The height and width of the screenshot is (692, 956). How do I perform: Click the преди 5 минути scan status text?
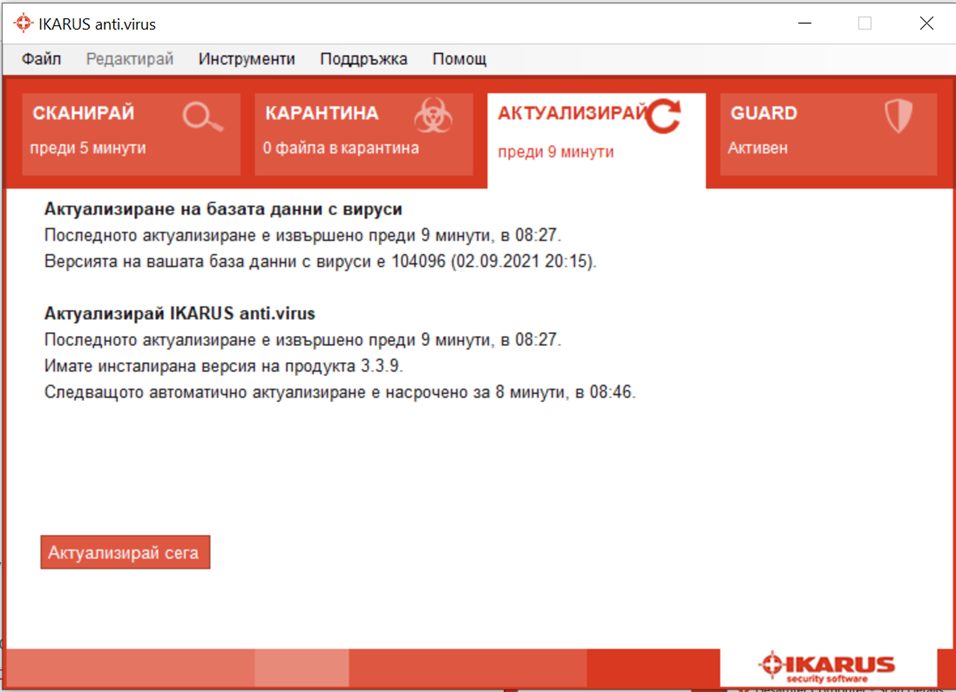[88, 148]
